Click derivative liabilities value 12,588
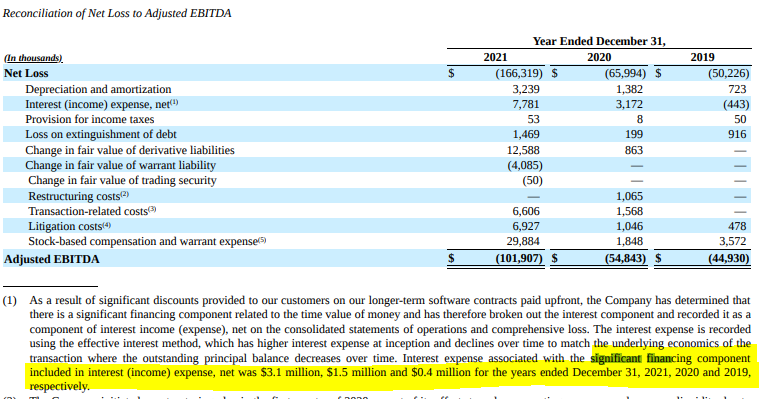The width and height of the screenshot is (771, 399). pyautogui.click(x=523, y=150)
